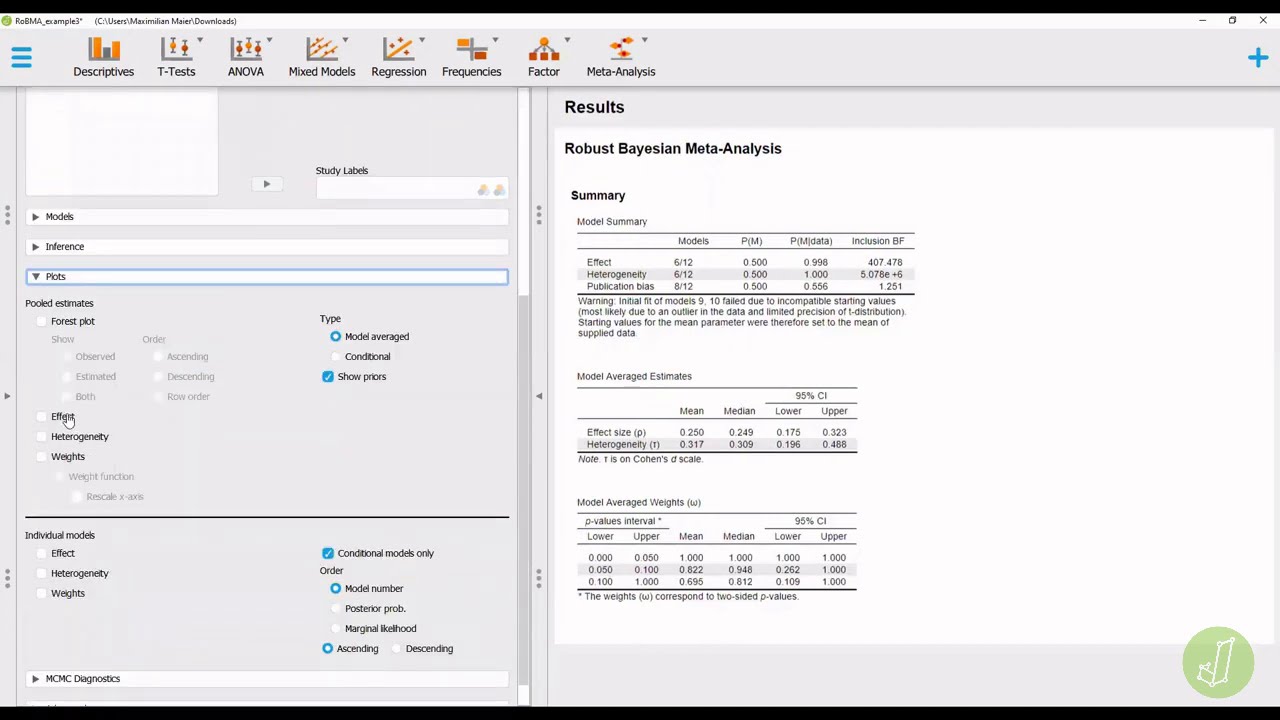Viewport: 1280px width, 720px height.
Task: Select the Conditional type option
Action: click(x=336, y=356)
